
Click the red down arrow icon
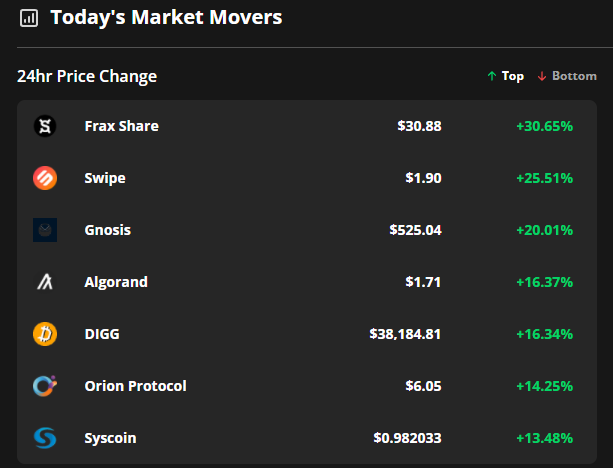click(x=542, y=76)
